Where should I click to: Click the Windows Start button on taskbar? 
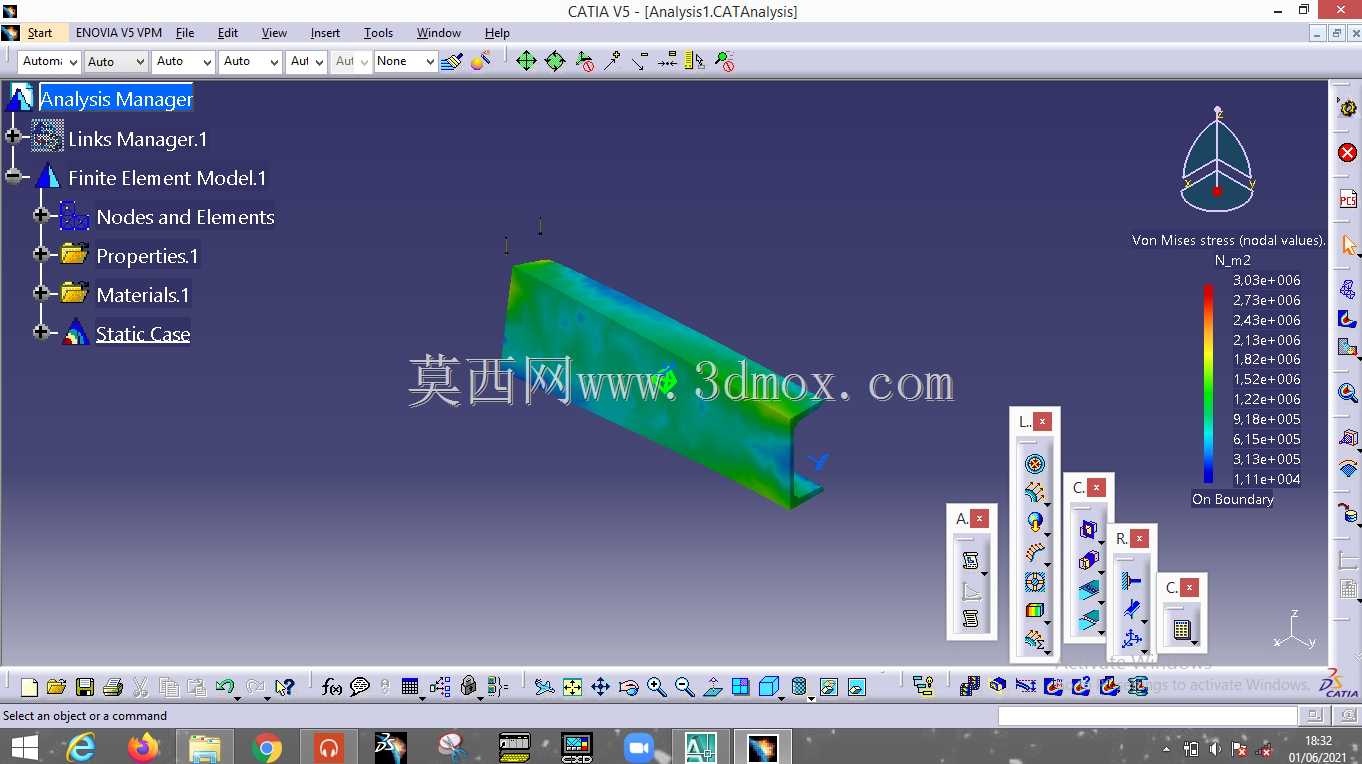click(x=24, y=747)
